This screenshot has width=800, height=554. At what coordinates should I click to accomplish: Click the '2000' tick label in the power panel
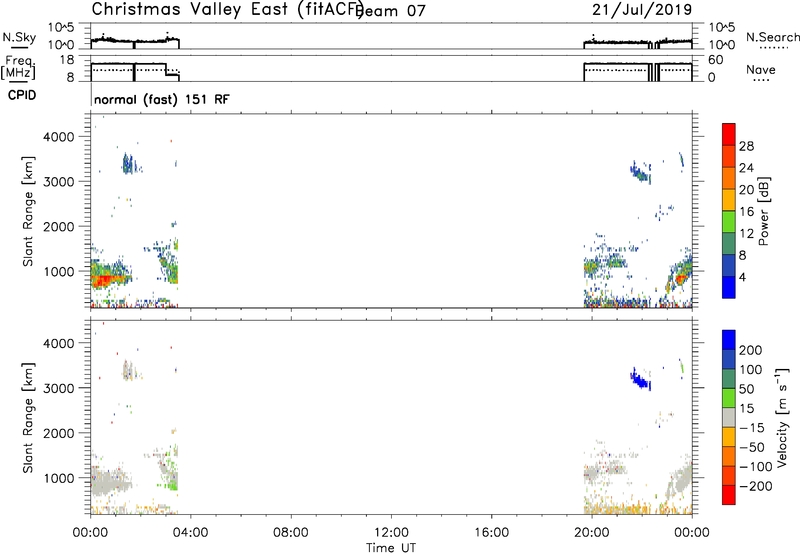coord(58,226)
